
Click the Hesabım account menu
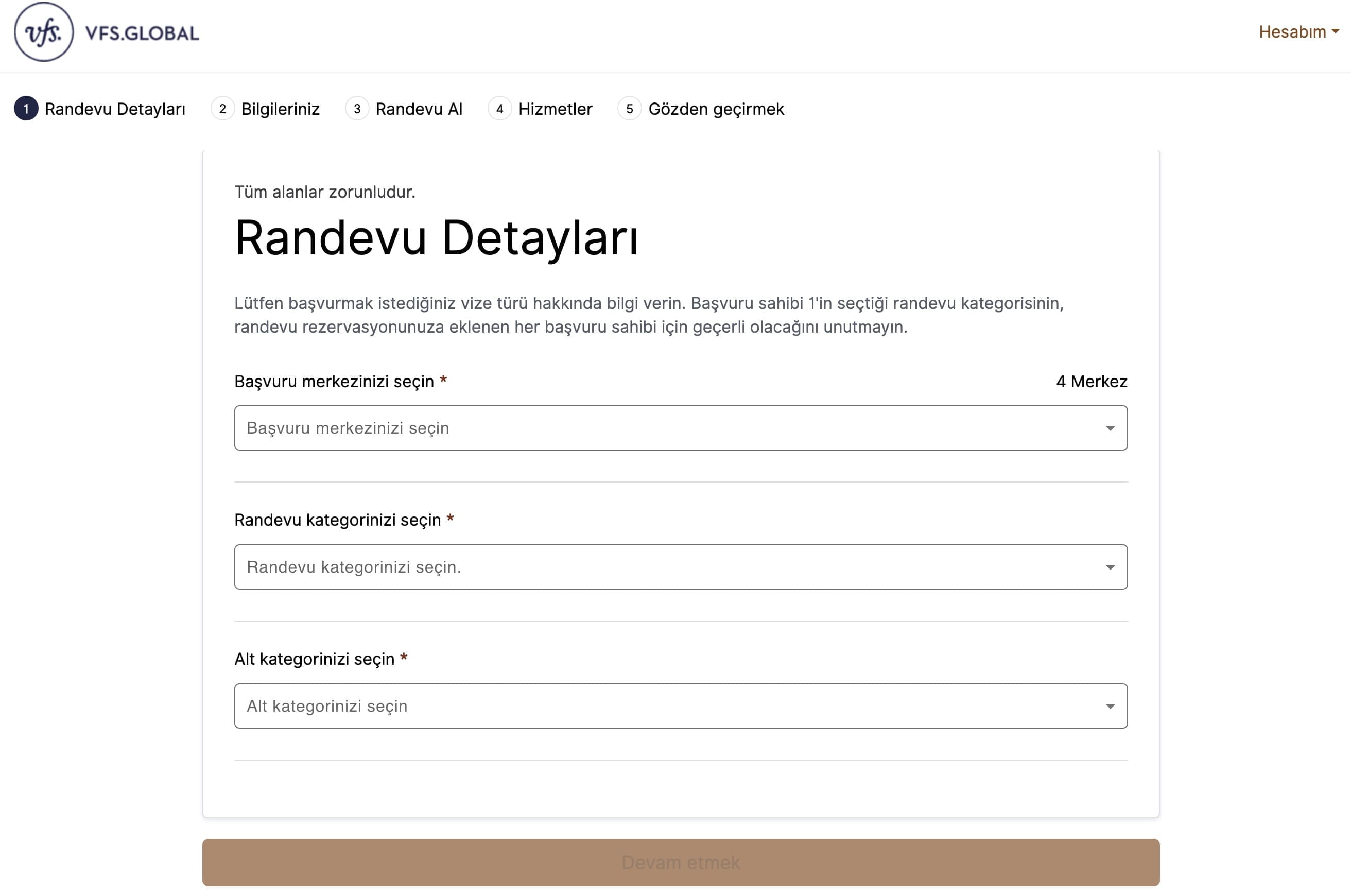point(1293,32)
